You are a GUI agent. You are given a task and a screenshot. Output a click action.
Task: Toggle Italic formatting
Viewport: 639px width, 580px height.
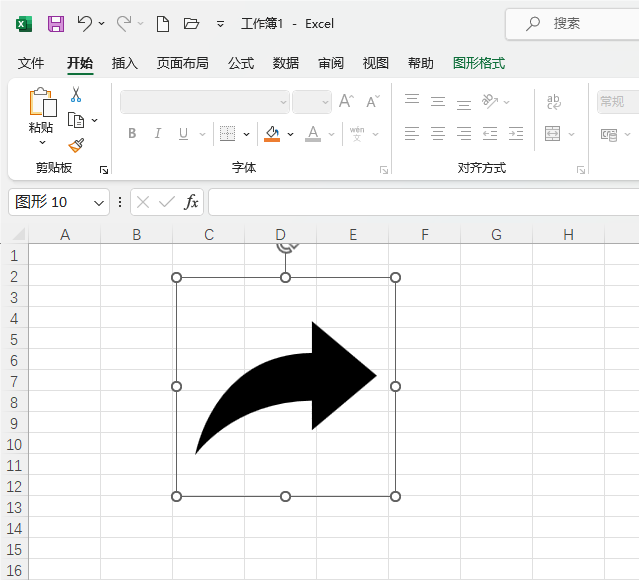(158, 133)
